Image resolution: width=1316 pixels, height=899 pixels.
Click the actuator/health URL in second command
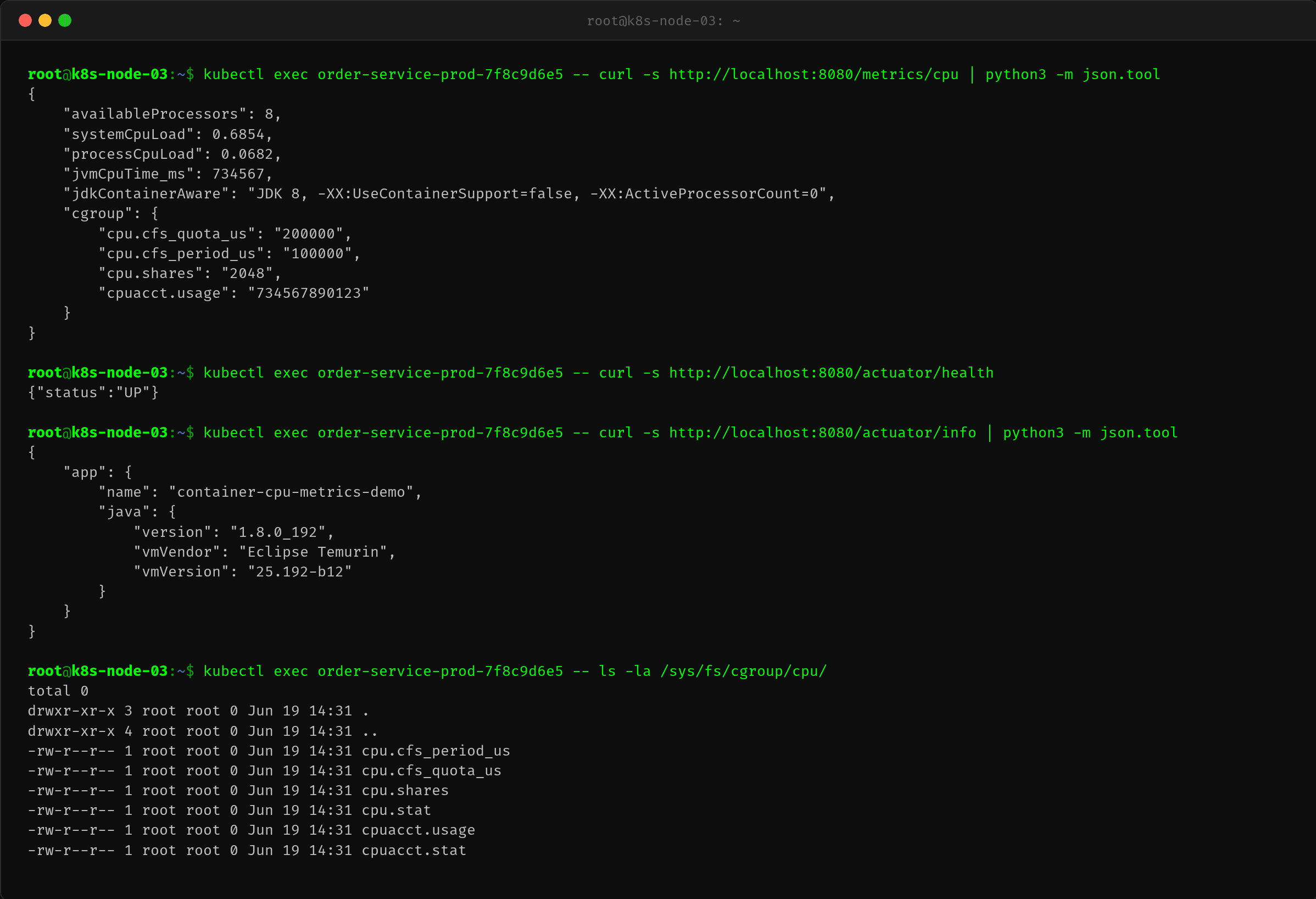pos(831,373)
